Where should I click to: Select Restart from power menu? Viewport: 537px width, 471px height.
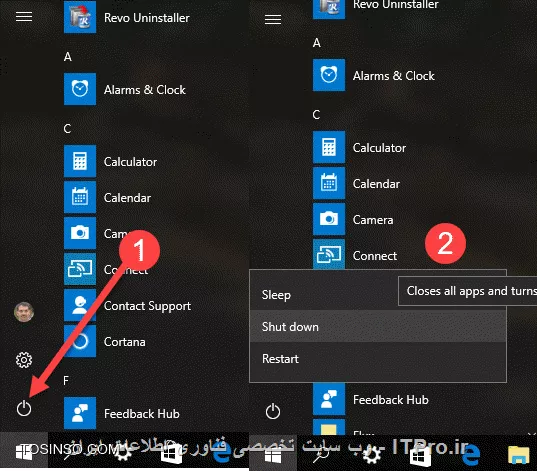(378, 359)
